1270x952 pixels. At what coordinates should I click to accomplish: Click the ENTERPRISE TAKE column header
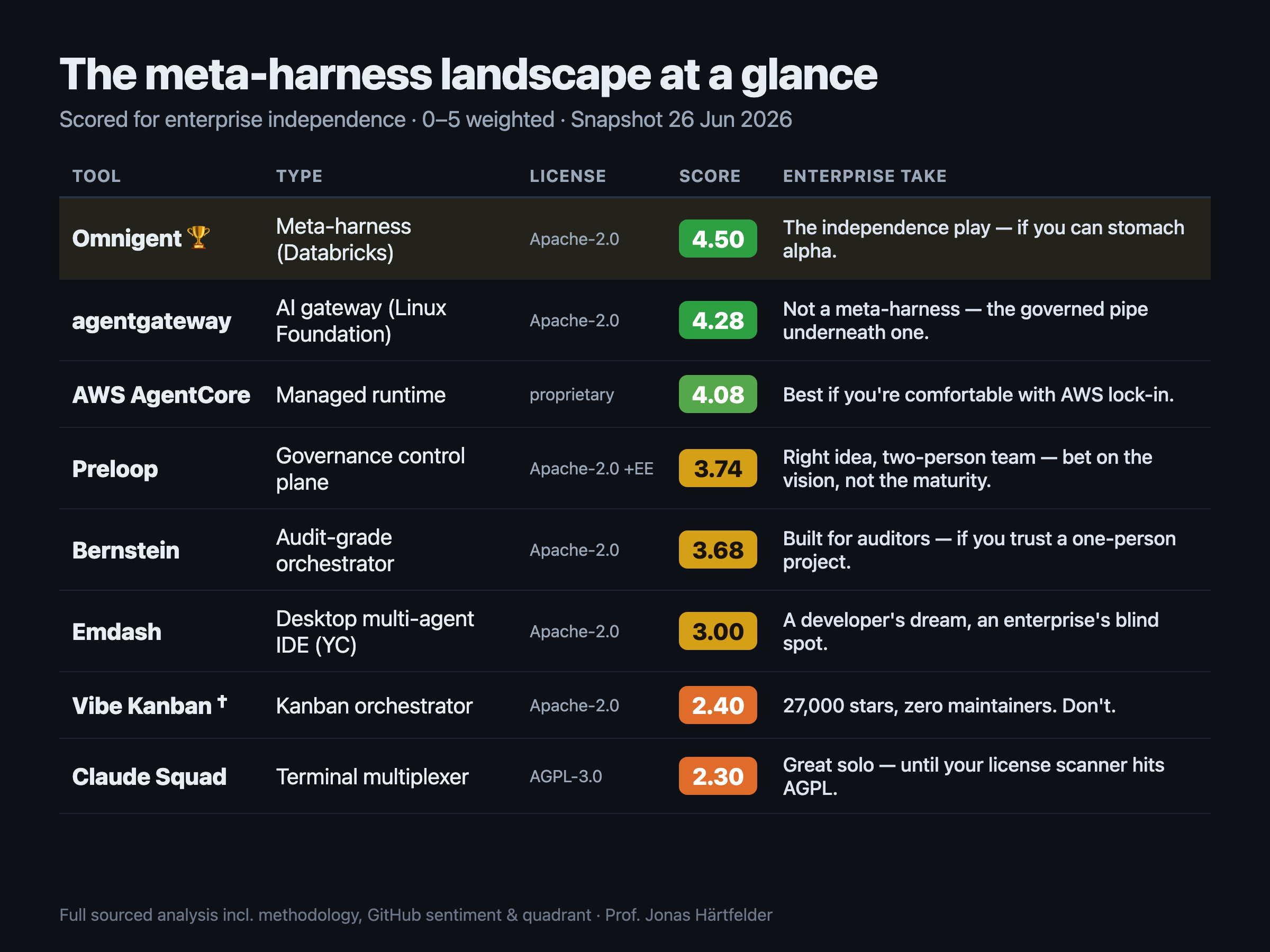coord(865,176)
